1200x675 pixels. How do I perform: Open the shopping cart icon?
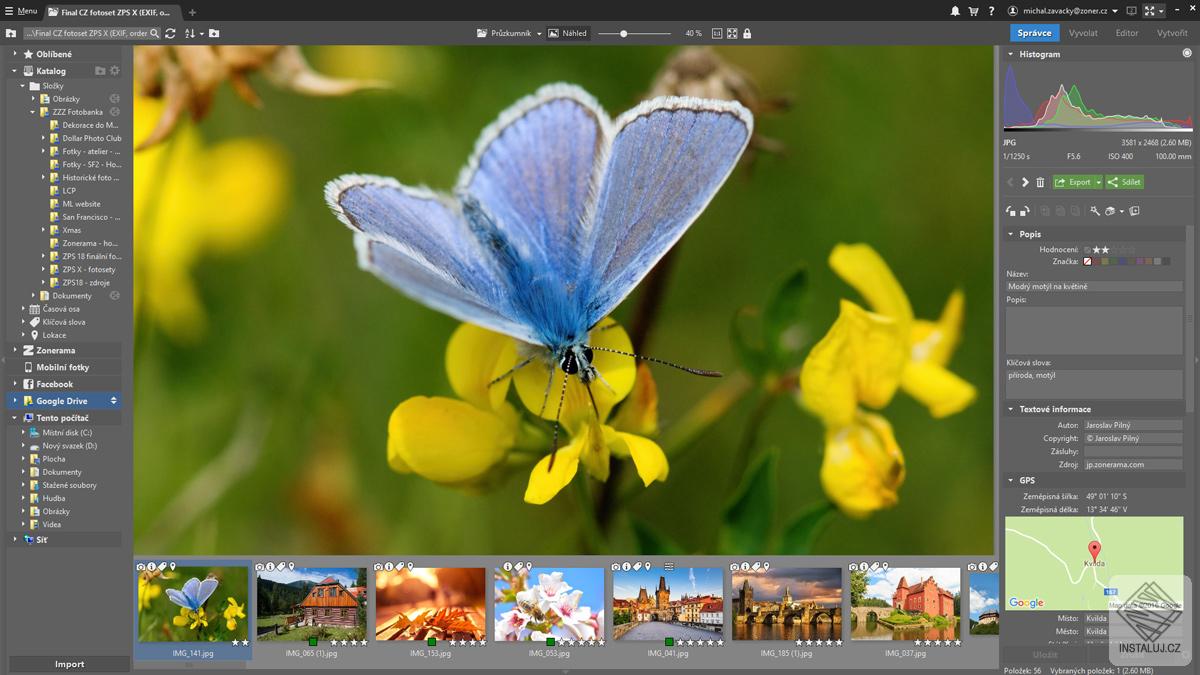click(x=973, y=11)
